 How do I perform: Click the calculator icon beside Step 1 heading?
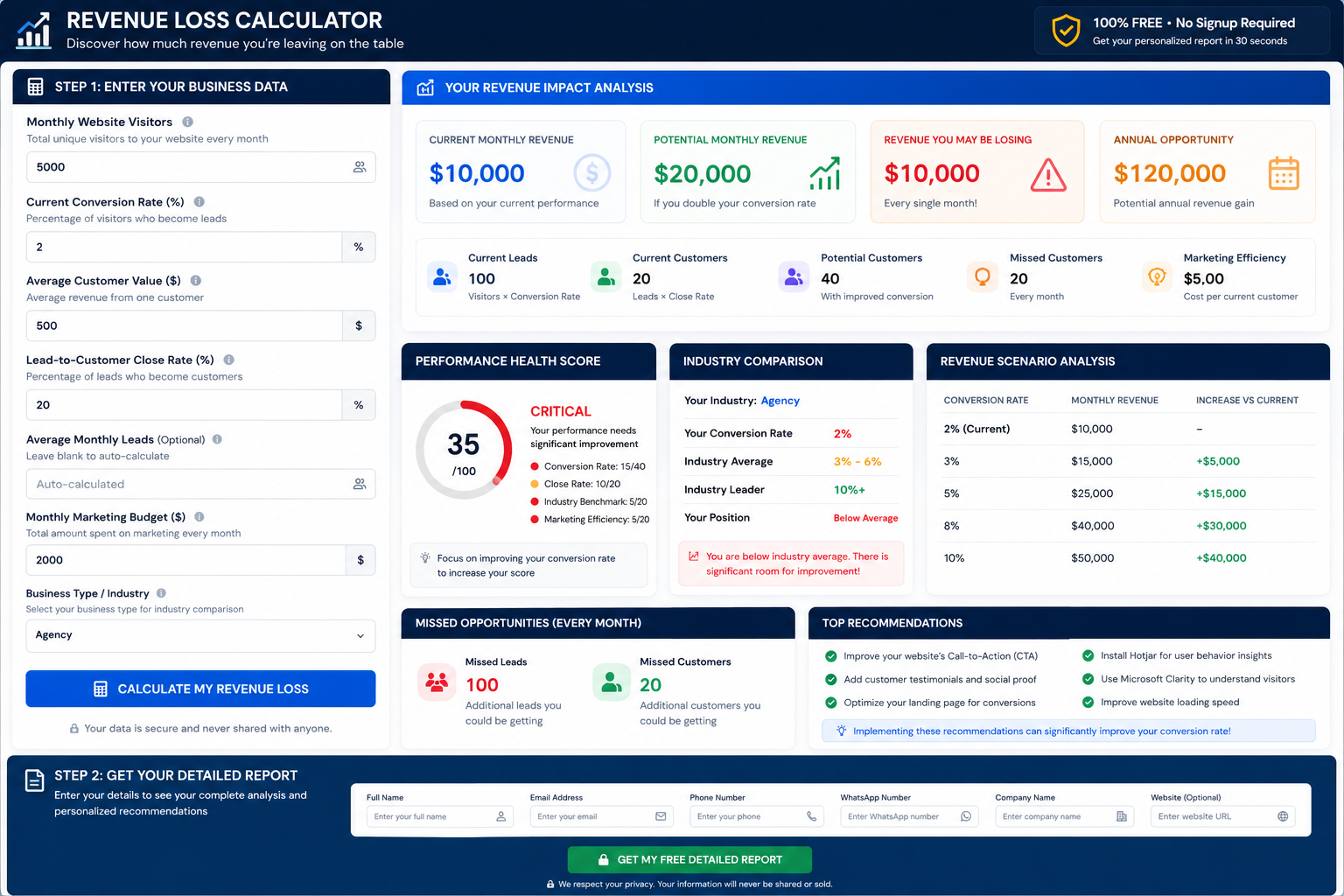point(35,87)
